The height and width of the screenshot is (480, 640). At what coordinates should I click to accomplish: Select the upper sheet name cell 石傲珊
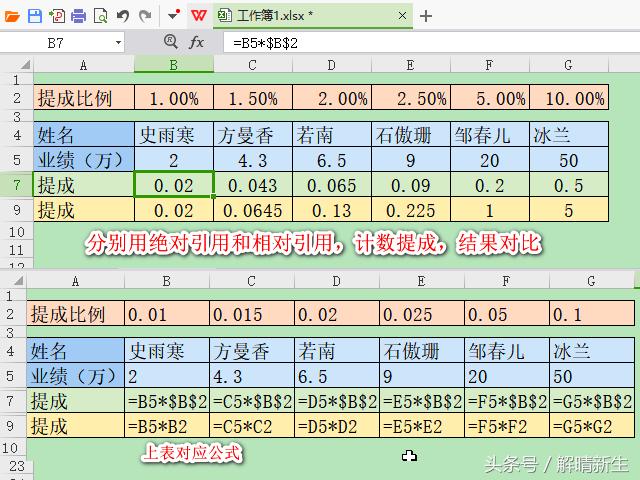[x=411, y=135]
